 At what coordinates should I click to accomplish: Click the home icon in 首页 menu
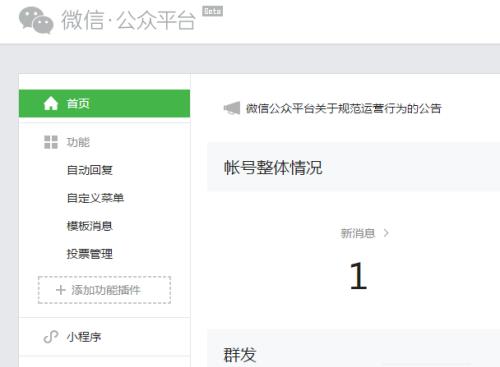pos(51,103)
